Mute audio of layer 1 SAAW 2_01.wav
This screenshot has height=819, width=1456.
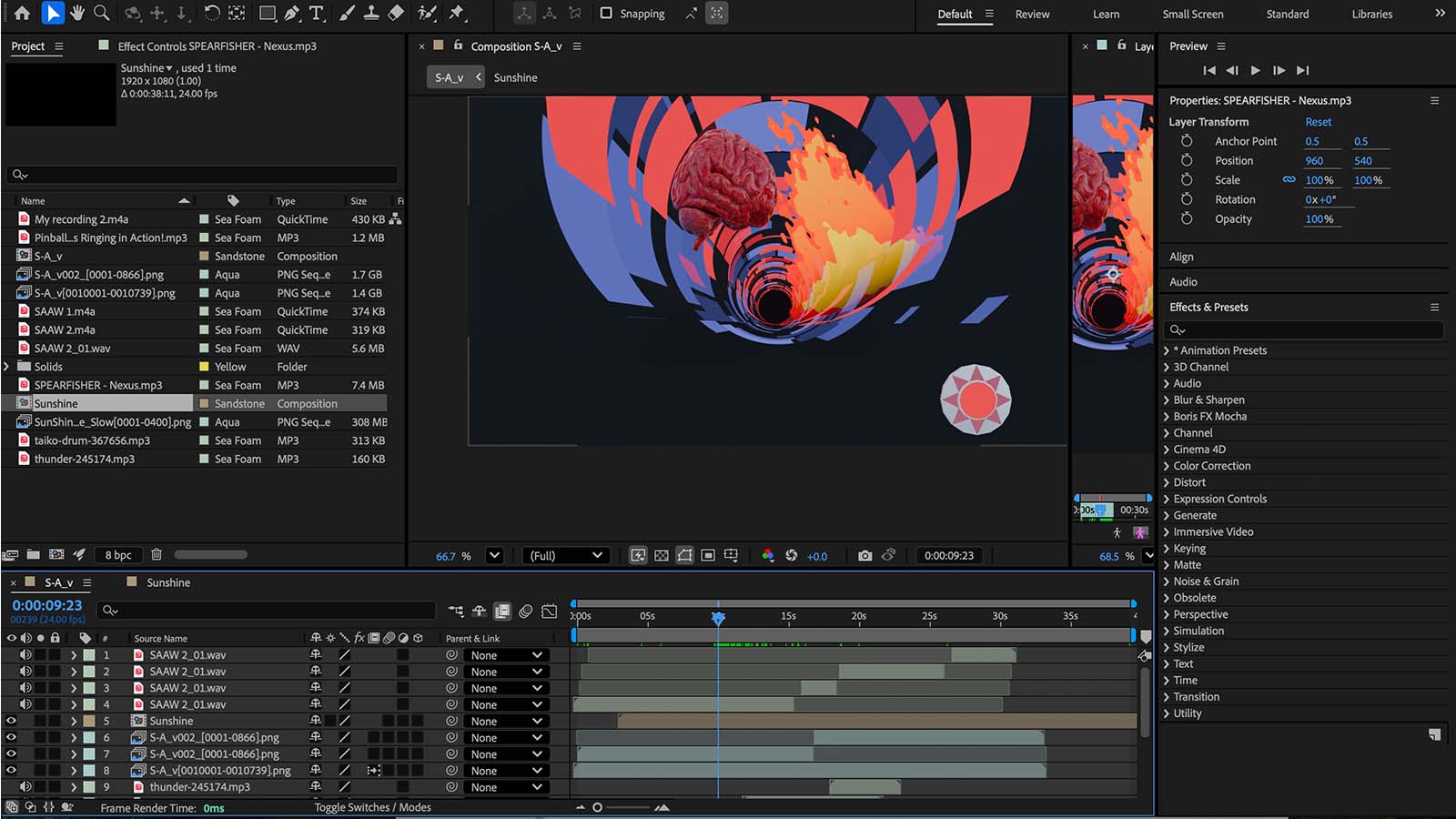(26, 655)
